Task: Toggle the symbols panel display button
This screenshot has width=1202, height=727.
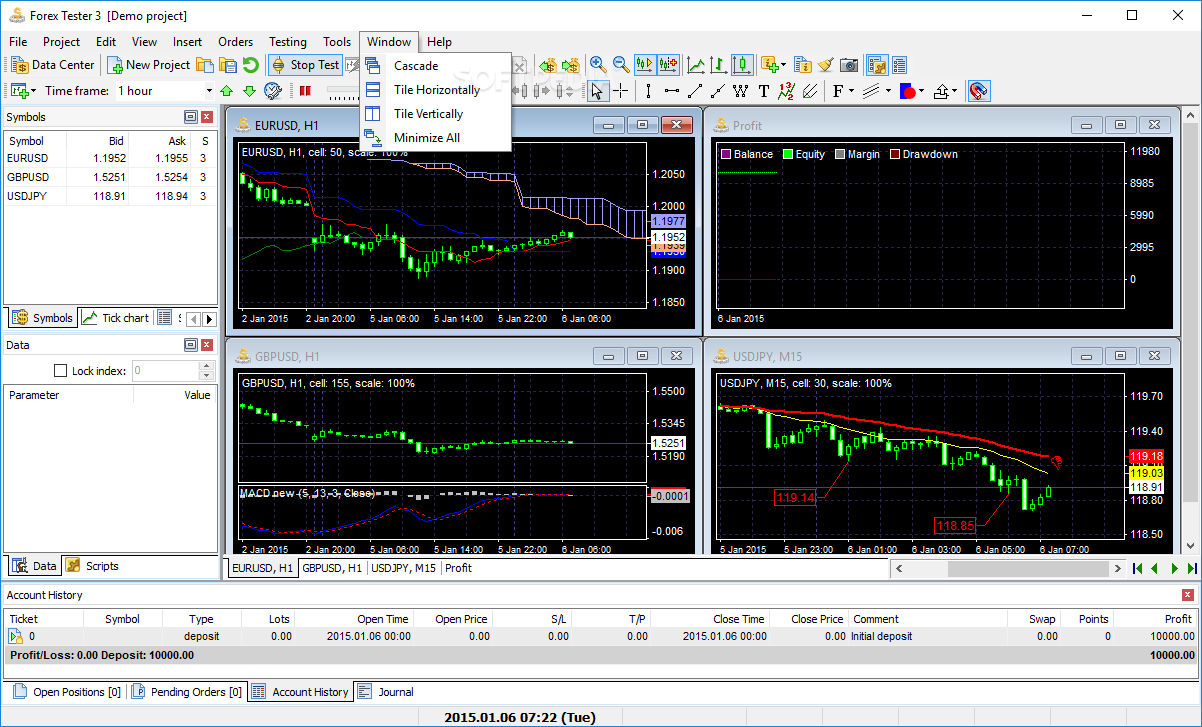Action: click(877, 65)
